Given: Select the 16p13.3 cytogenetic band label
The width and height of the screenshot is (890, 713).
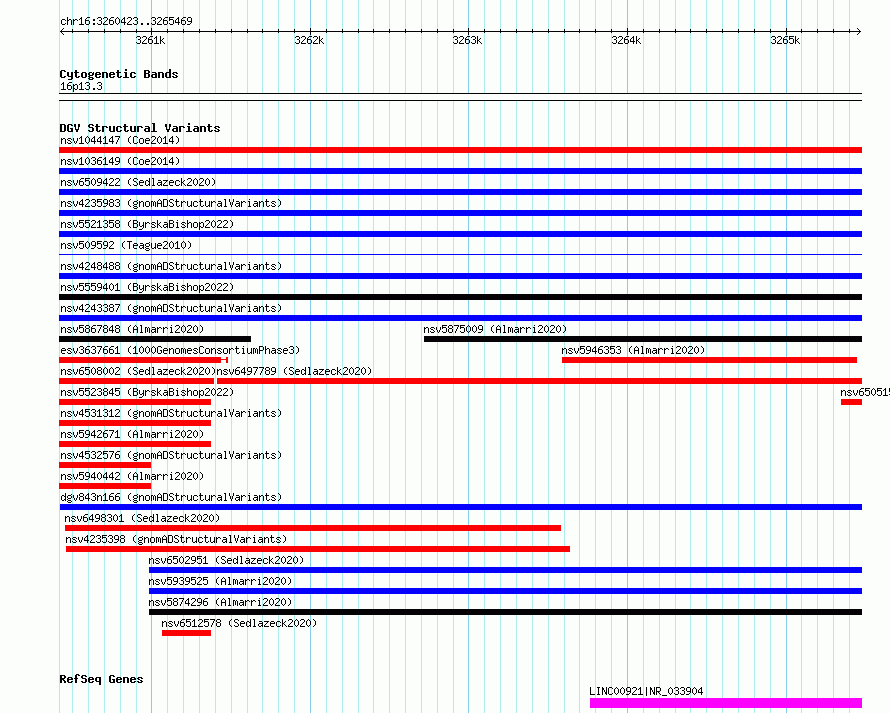Looking at the screenshot, I should coord(81,86).
